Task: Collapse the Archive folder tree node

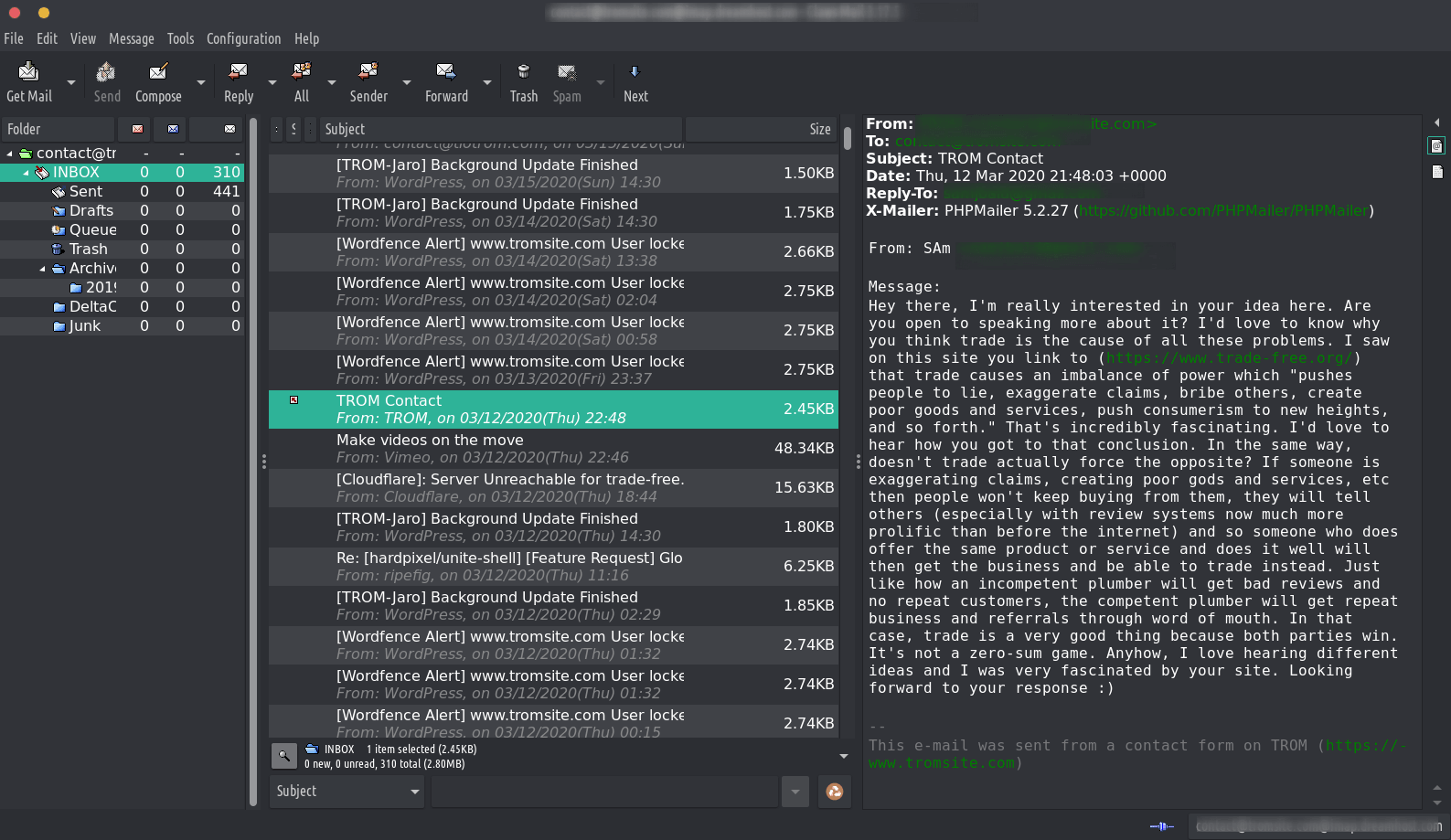Action: click(42, 269)
